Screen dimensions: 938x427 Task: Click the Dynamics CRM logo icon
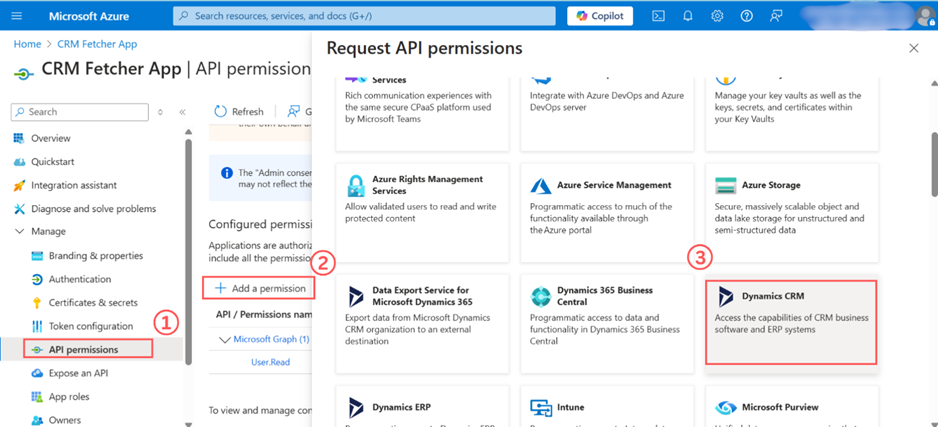pyautogui.click(x=726, y=296)
